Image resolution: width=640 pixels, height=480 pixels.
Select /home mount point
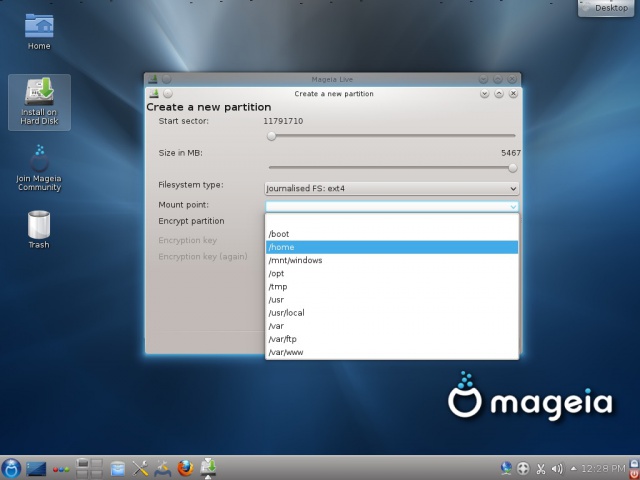point(392,247)
